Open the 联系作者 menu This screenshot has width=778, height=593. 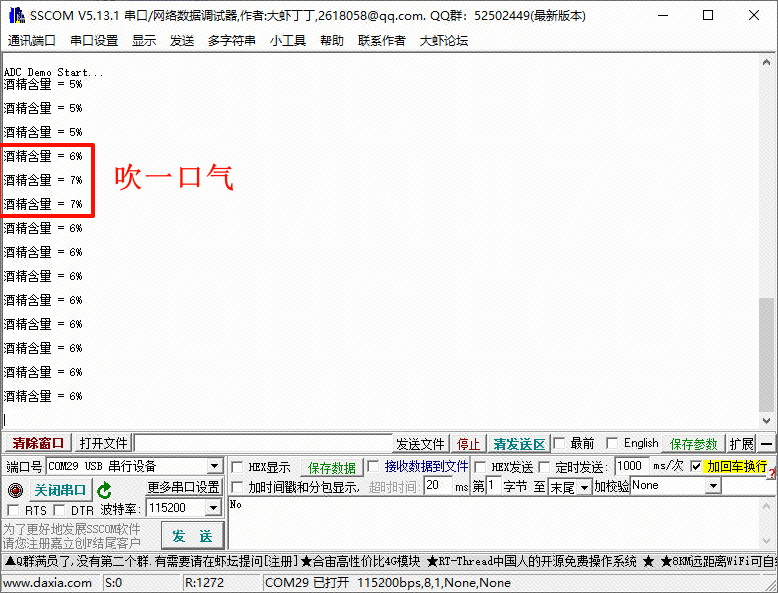pyautogui.click(x=382, y=40)
